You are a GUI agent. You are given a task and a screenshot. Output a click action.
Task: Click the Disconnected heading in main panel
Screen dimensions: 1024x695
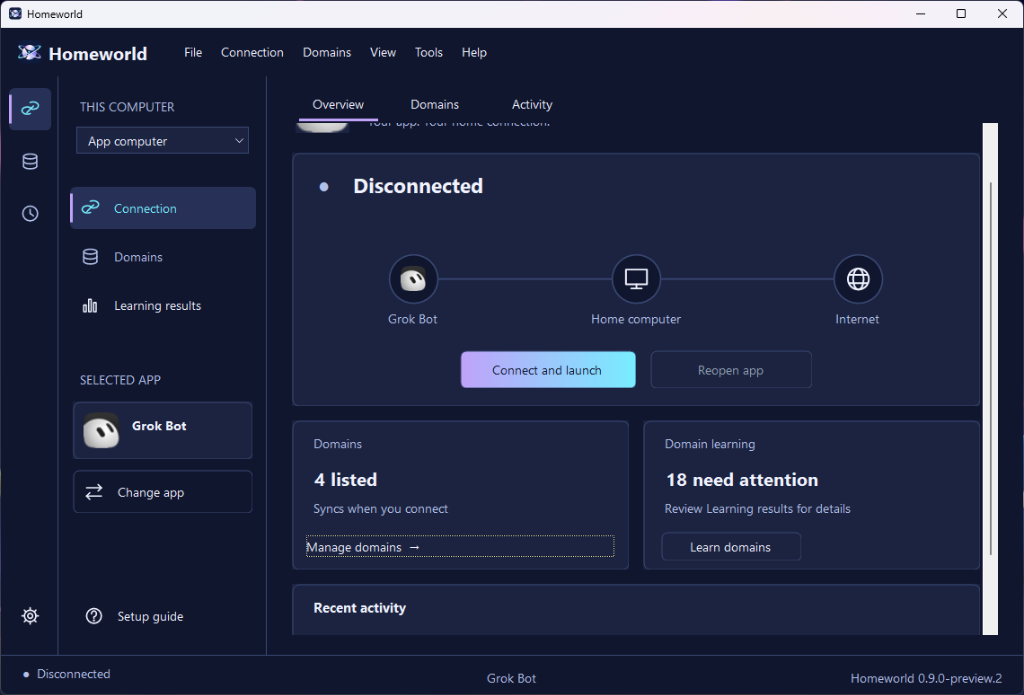pos(418,186)
